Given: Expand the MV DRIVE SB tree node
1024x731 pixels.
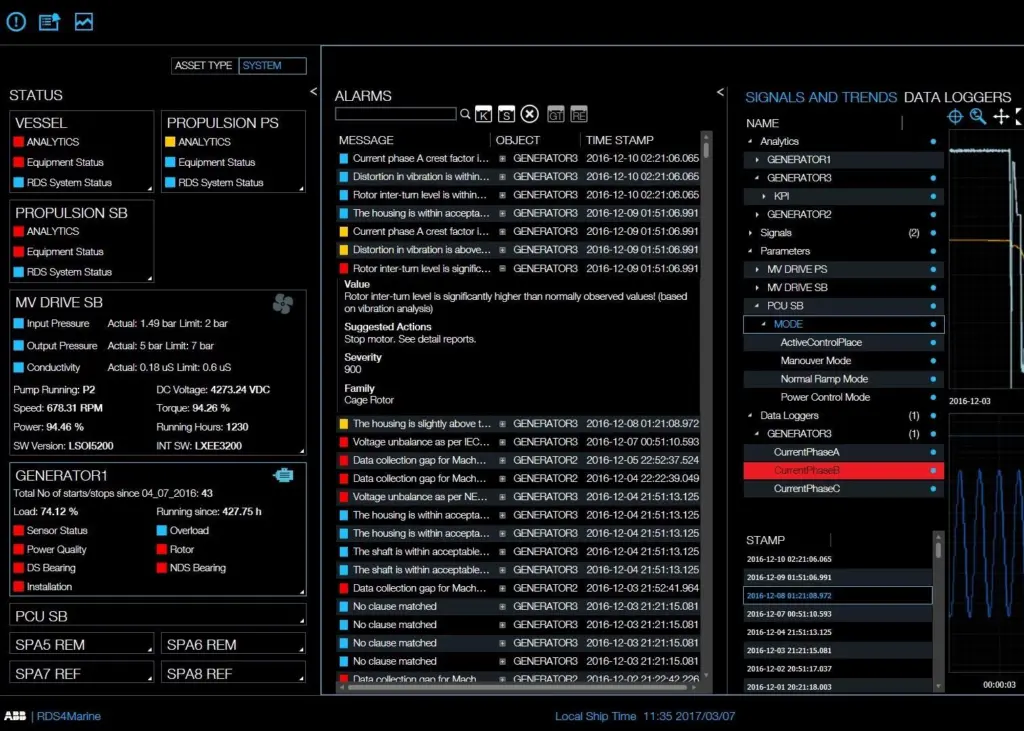Looking at the screenshot, I should pos(757,287).
